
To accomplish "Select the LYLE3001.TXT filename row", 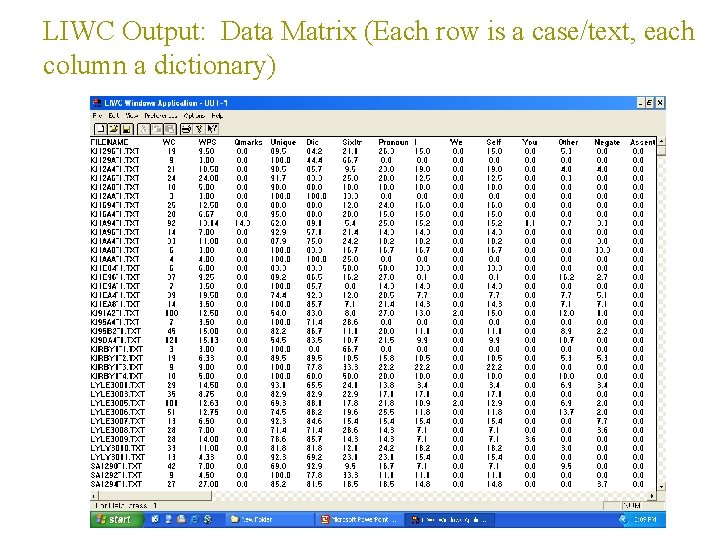I will [117, 385].
